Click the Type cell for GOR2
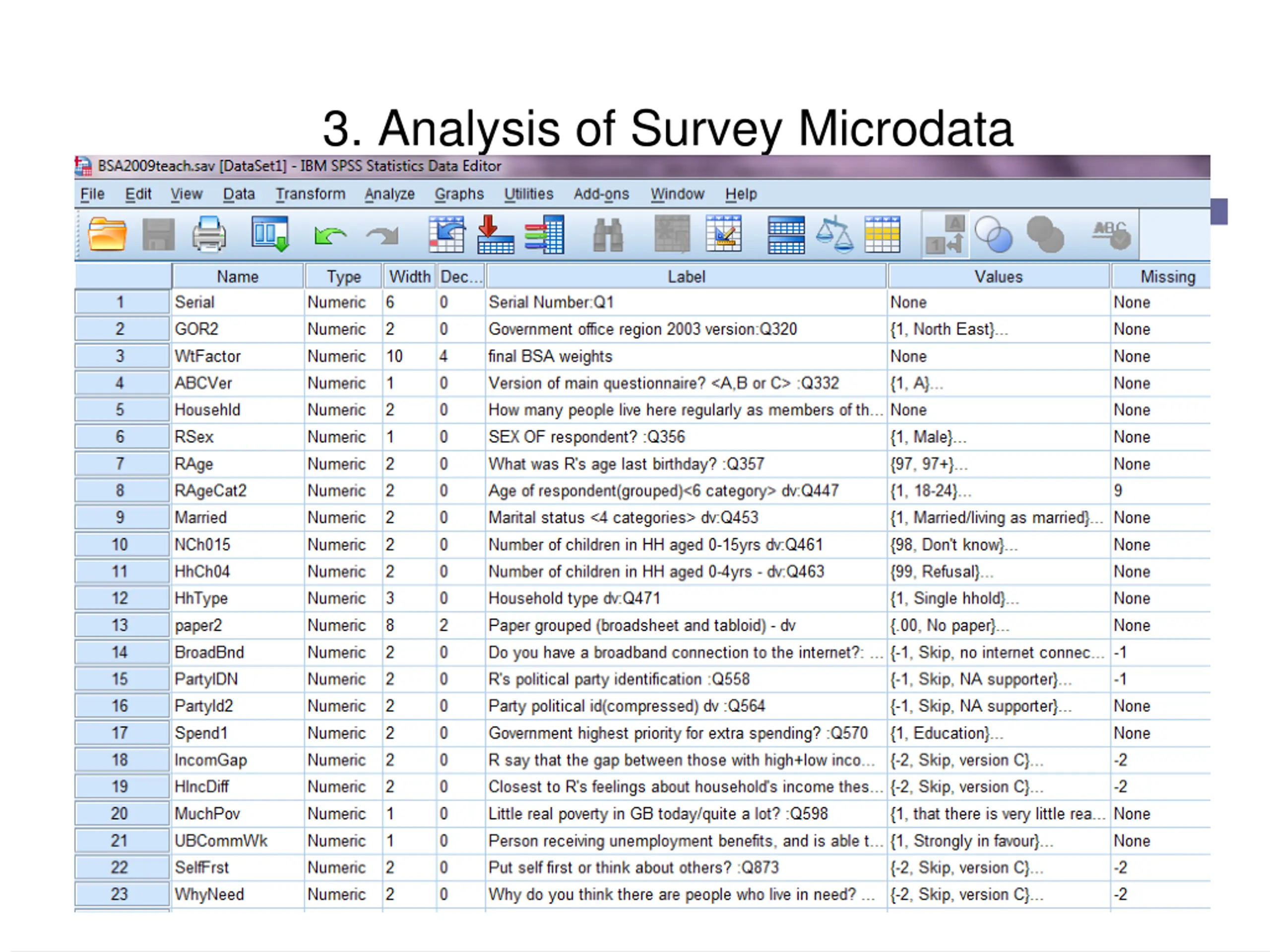The image size is (1270, 952). click(x=343, y=329)
